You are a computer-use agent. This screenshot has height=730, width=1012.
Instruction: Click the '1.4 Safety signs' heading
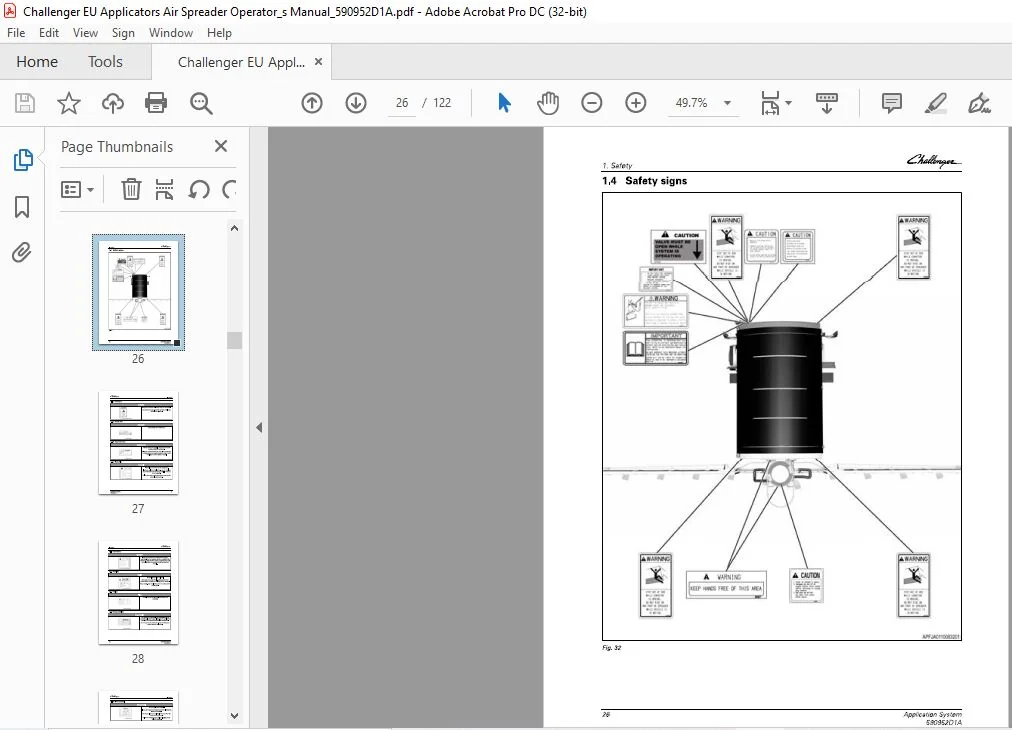[x=644, y=181]
